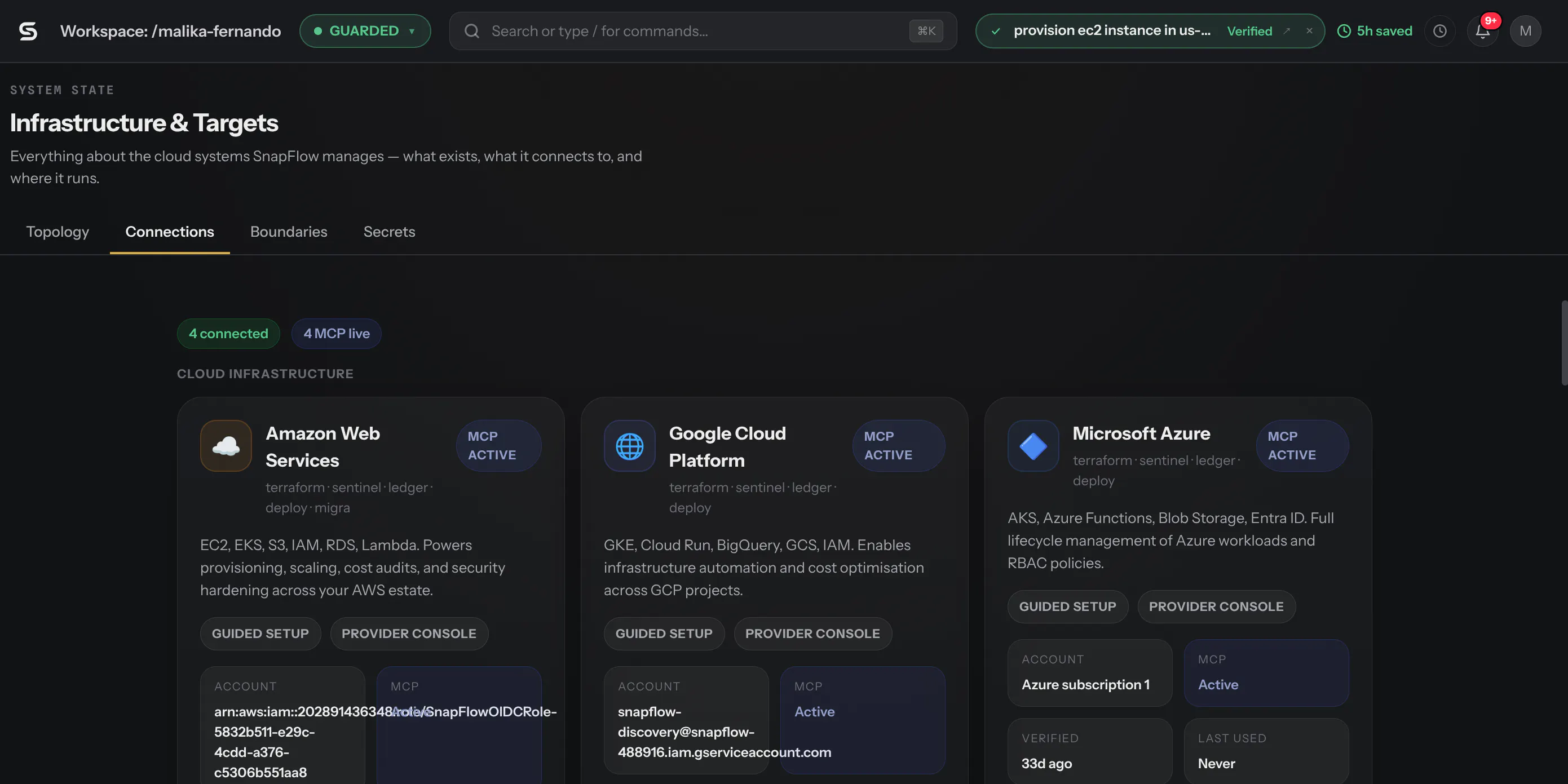The width and height of the screenshot is (1568, 784).
Task: Go to the Boundaries tab
Action: coord(289,232)
